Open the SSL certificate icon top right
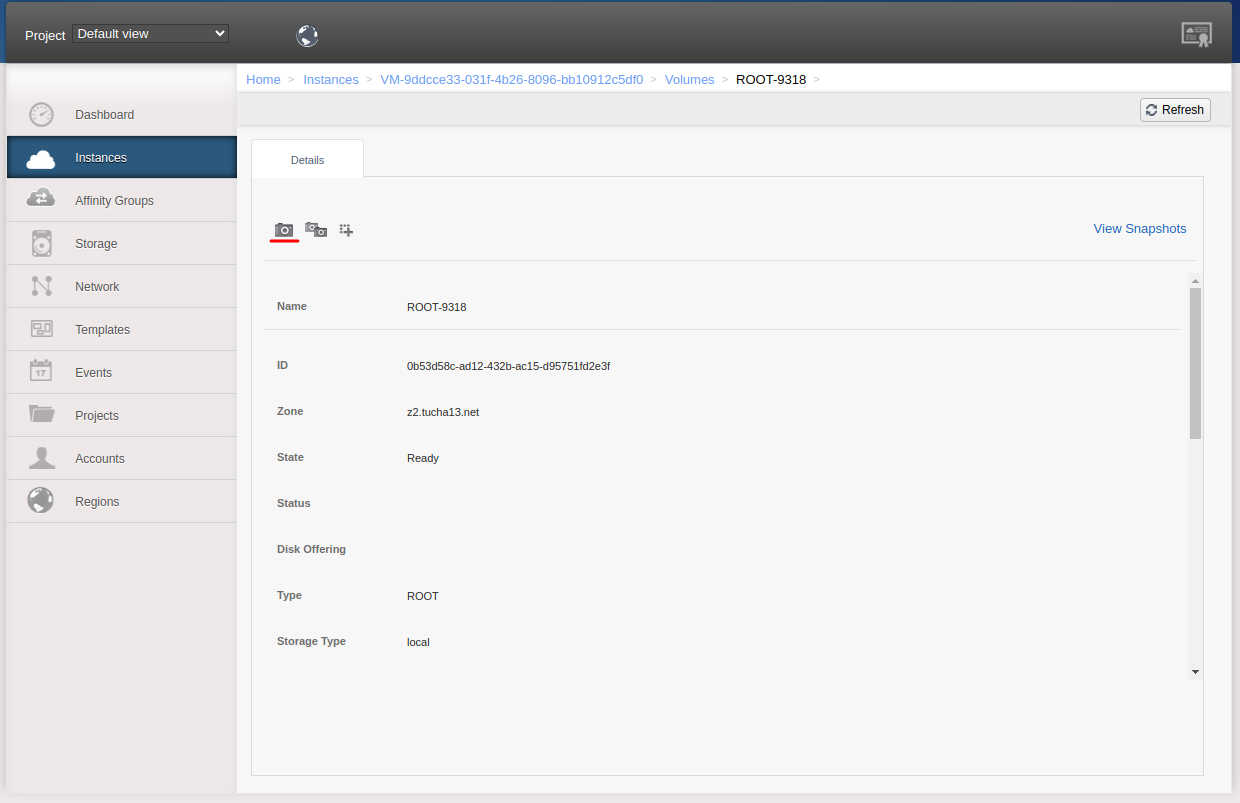Screen dimensions: 1240x803 click(1196, 33)
